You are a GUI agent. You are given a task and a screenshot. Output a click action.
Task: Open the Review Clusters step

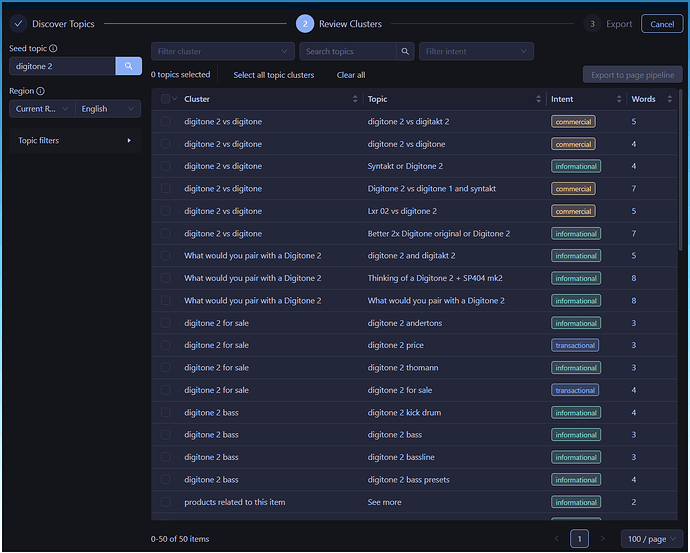coord(340,23)
